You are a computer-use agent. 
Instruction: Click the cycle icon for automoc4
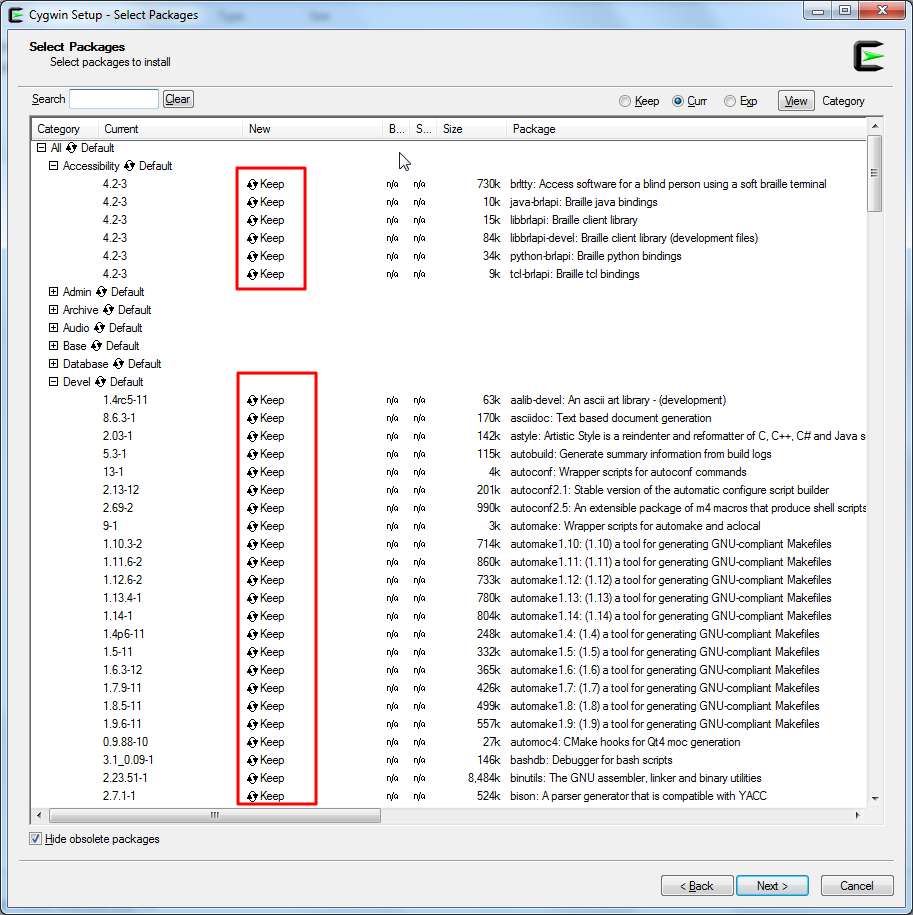point(252,742)
